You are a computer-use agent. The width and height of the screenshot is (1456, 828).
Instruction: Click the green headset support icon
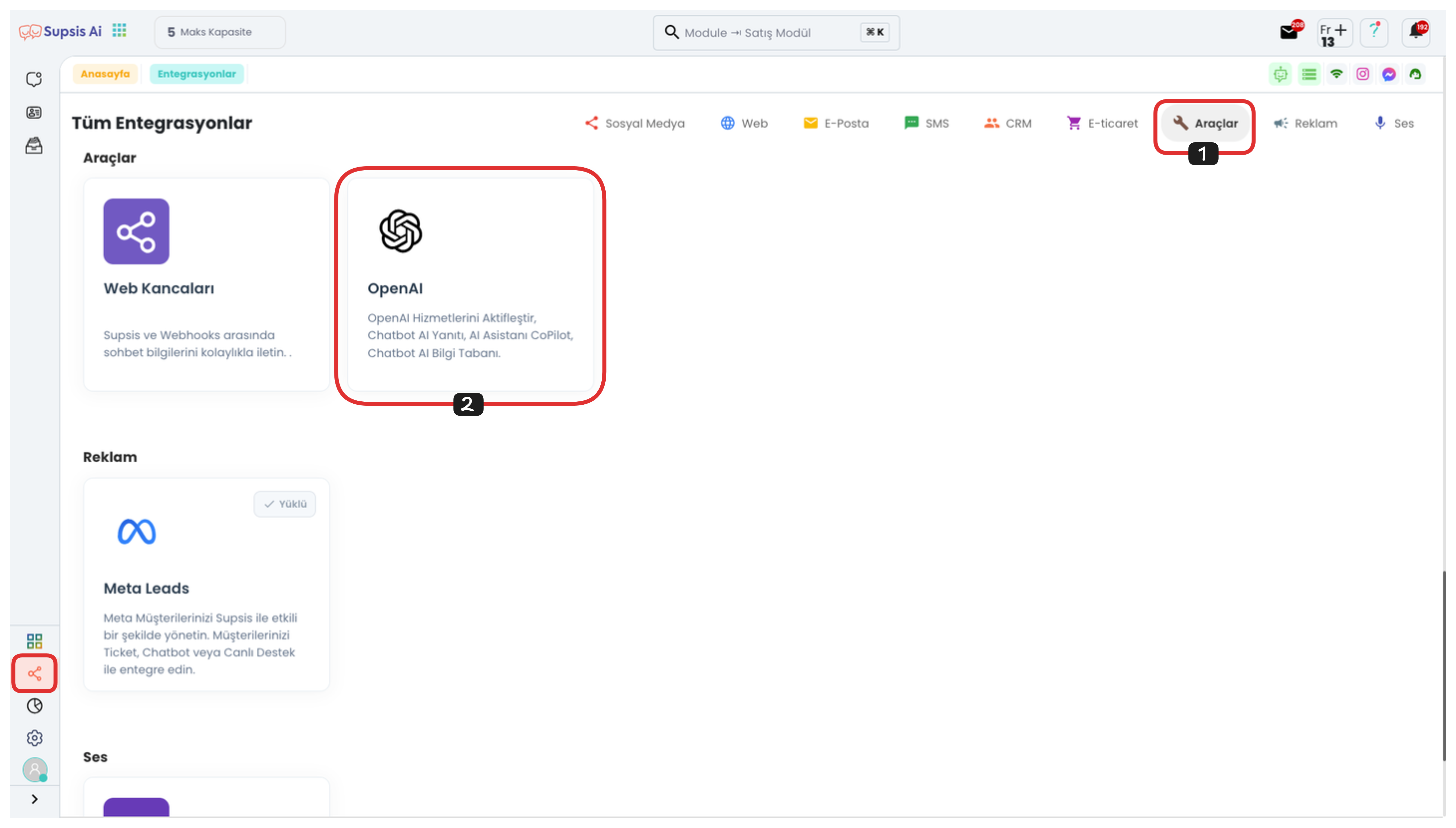[x=1416, y=74]
